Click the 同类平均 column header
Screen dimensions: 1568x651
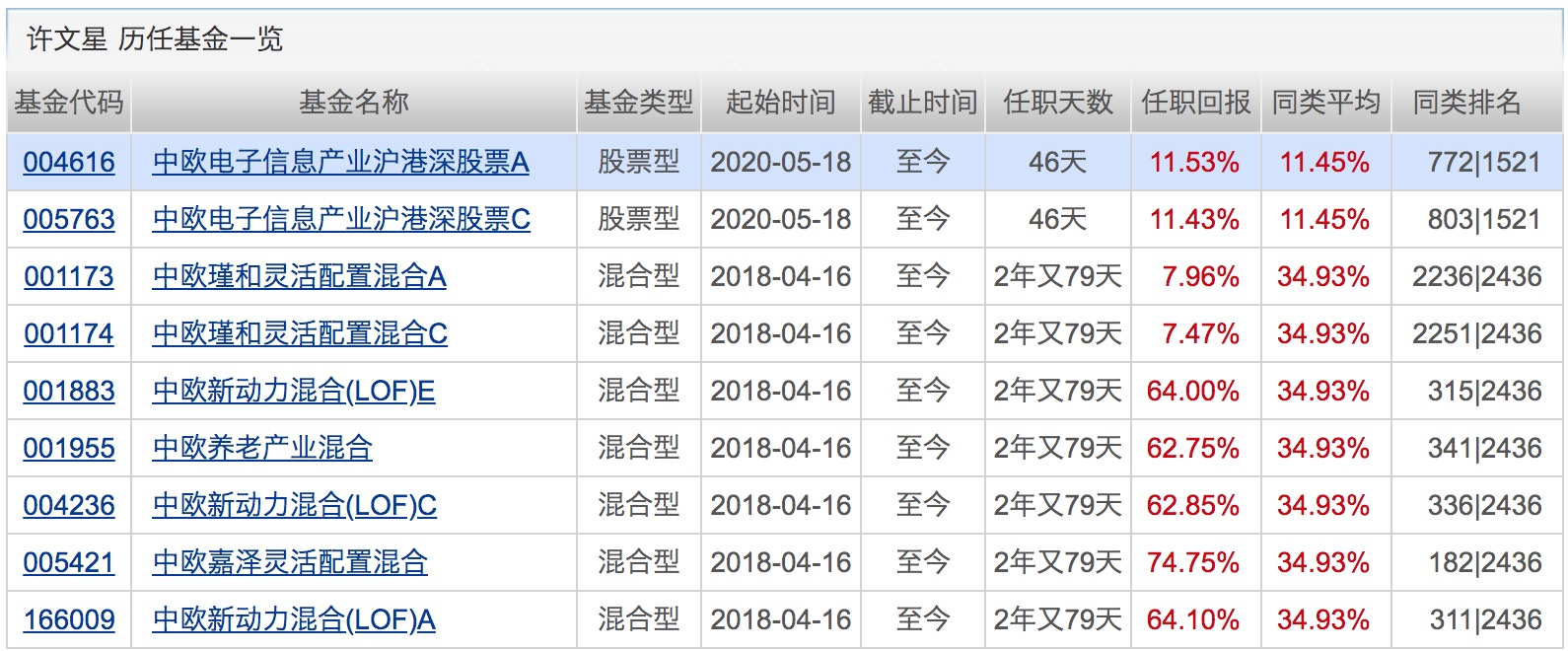[1326, 102]
